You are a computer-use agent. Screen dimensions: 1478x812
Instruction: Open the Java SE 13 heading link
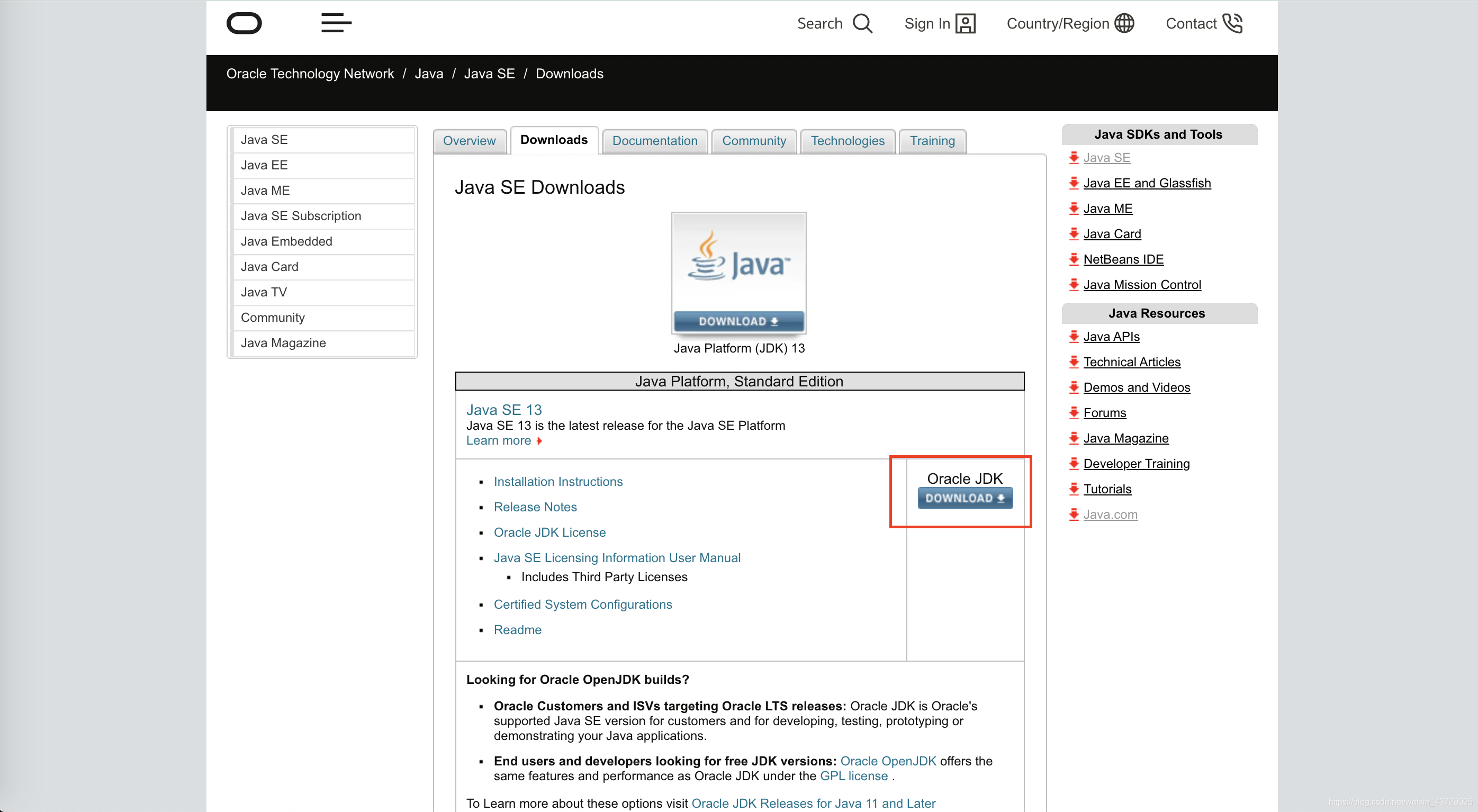click(504, 410)
